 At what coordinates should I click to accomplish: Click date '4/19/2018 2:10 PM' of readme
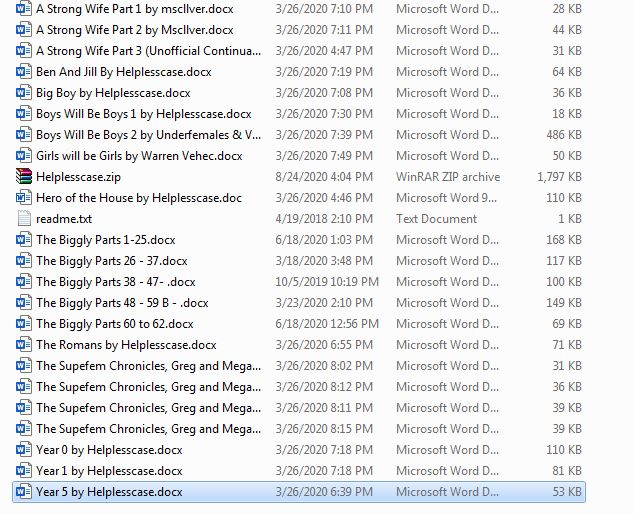[324, 219]
